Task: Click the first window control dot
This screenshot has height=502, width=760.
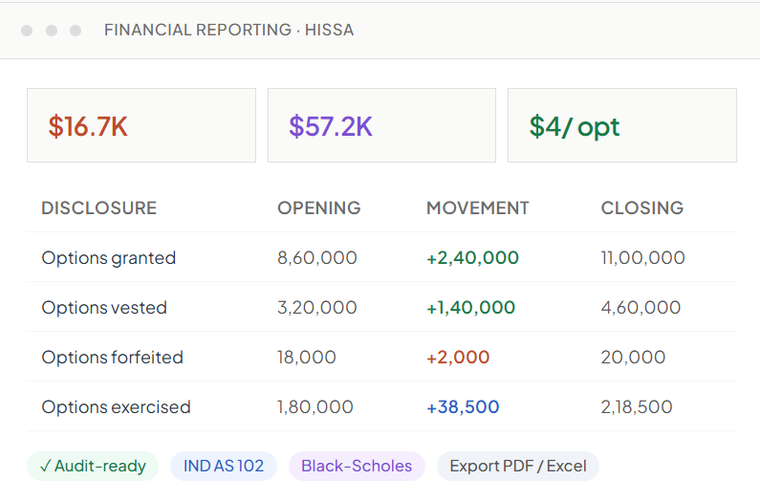Action: (x=27, y=31)
